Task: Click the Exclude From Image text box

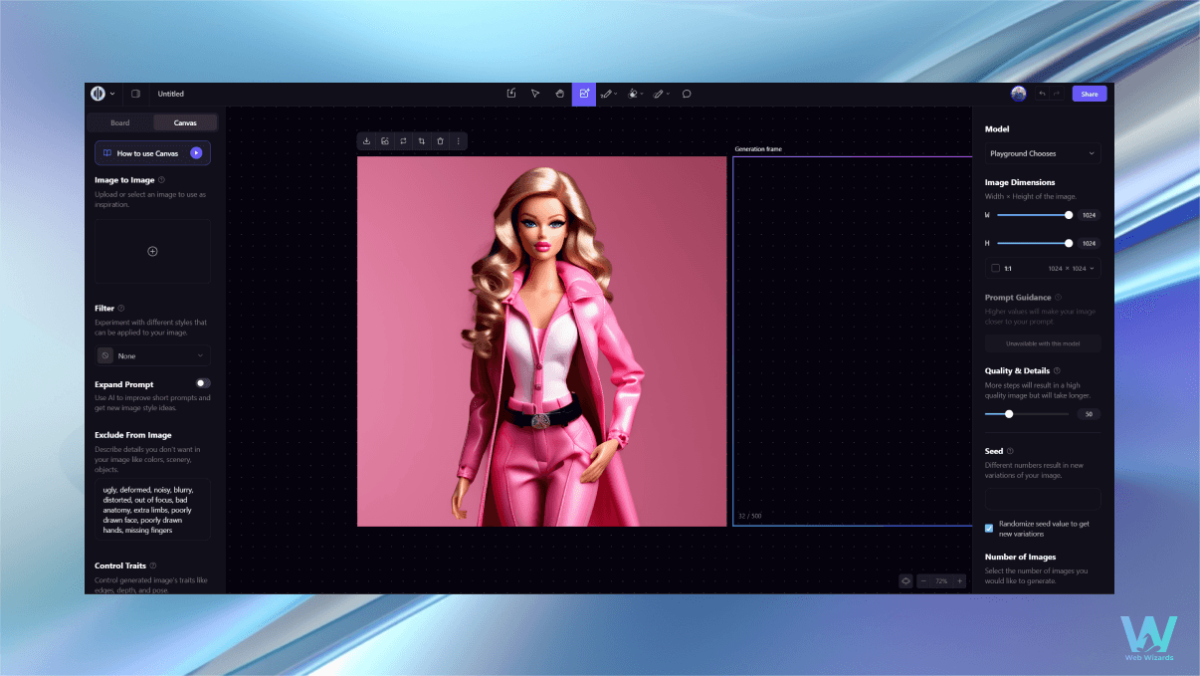Action: click(x=153, y=509)
